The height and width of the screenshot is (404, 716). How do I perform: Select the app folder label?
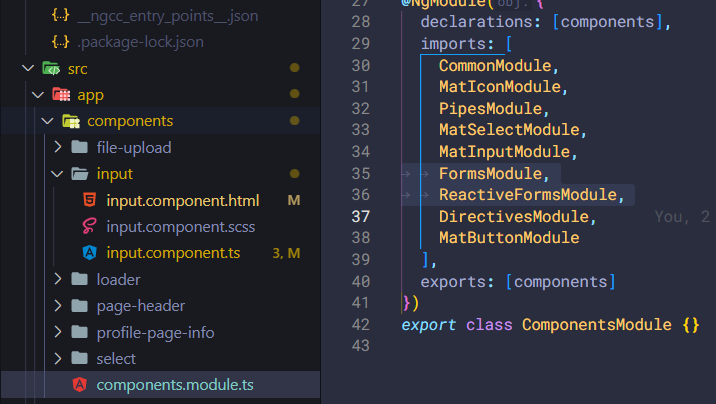point(90,95)
